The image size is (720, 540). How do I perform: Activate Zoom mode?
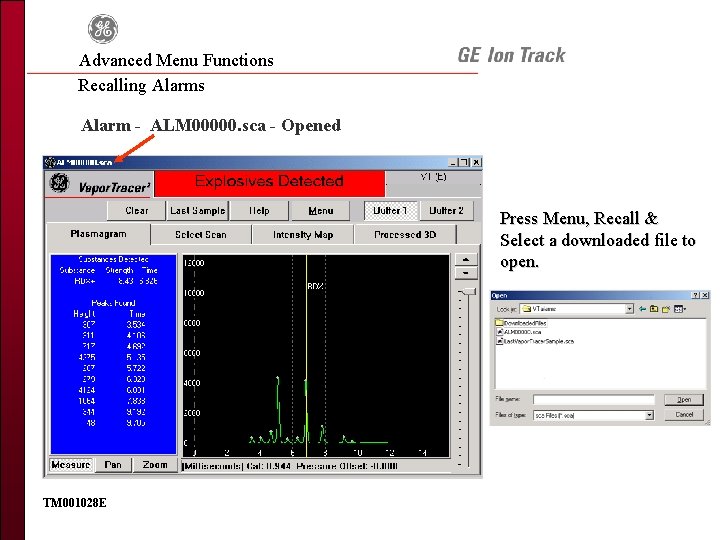(155, 465)
